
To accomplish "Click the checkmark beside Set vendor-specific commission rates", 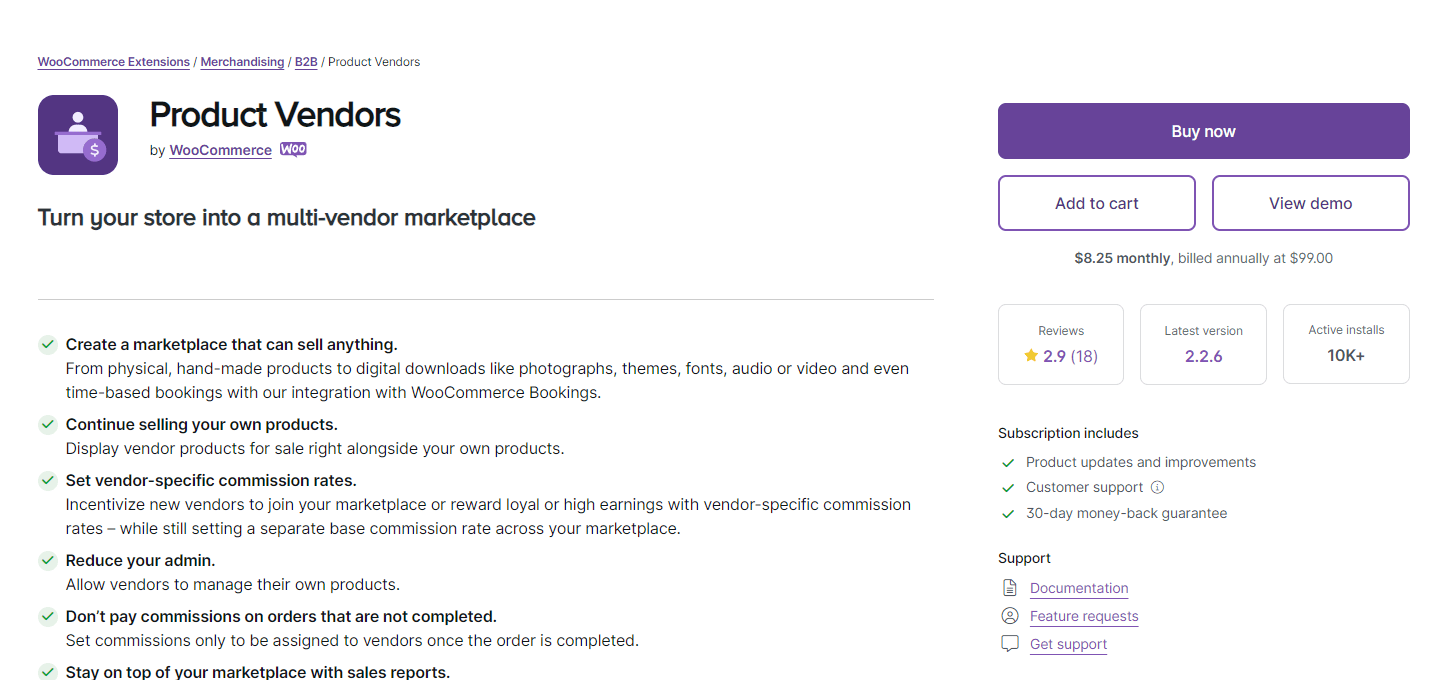I will point(47,480).
